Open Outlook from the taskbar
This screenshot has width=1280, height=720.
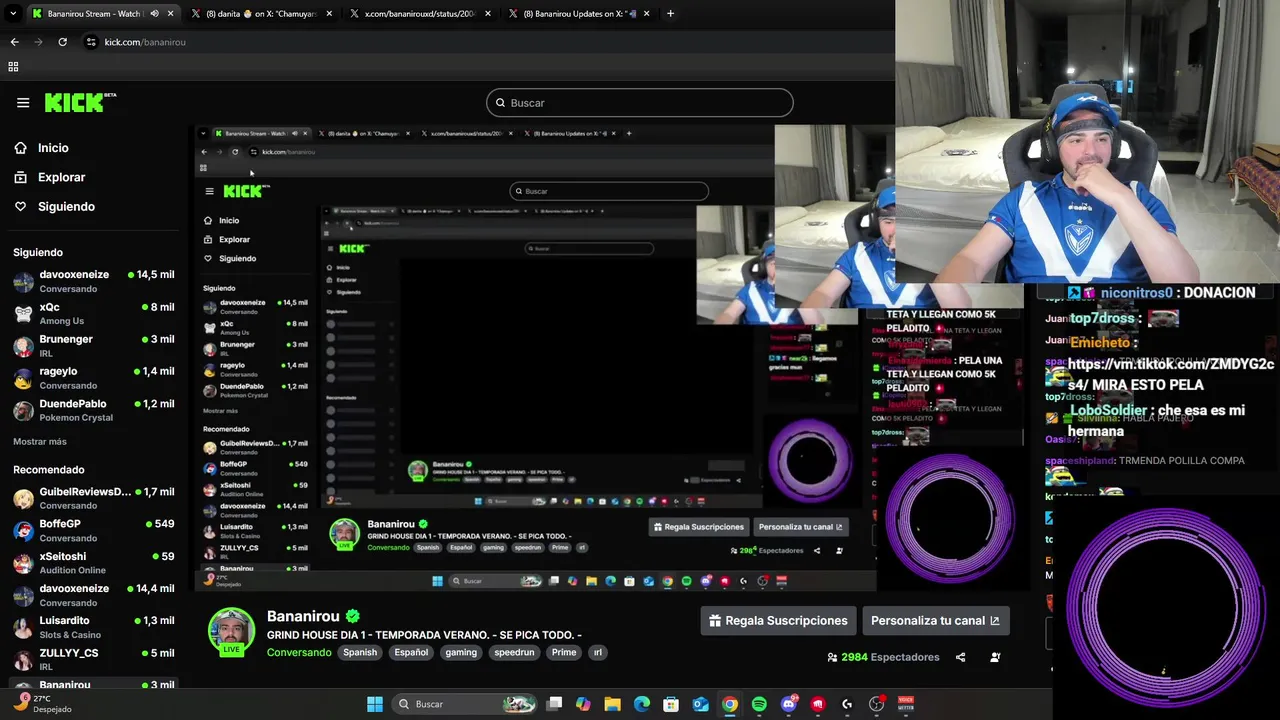coord(701,704)
